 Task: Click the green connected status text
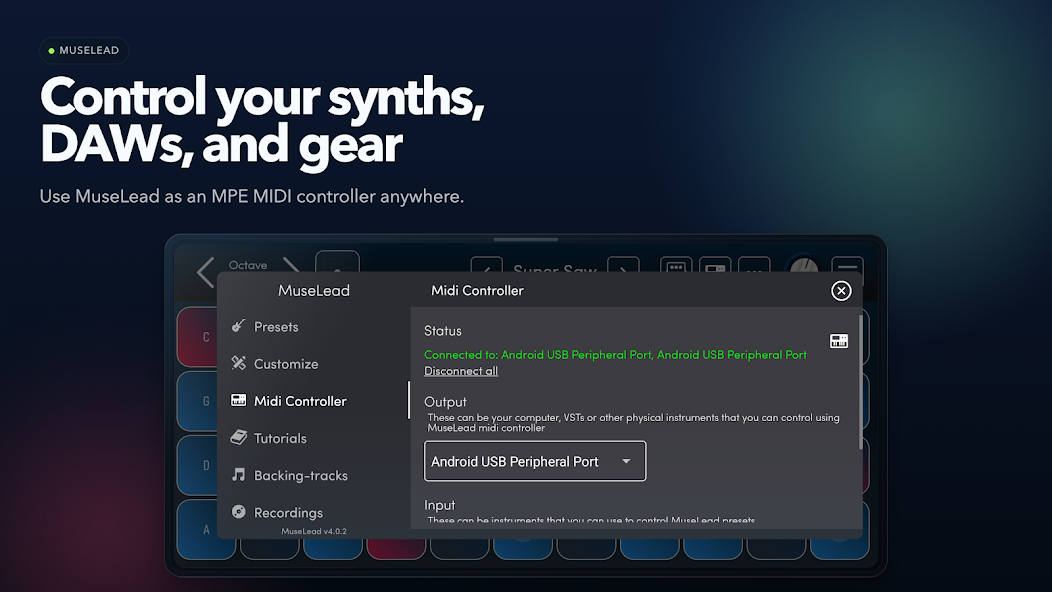[615, 355]
